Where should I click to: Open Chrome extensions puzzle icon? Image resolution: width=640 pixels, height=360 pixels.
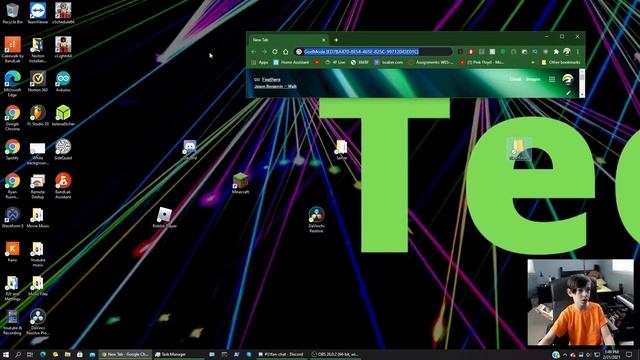[x=556, y=52]
